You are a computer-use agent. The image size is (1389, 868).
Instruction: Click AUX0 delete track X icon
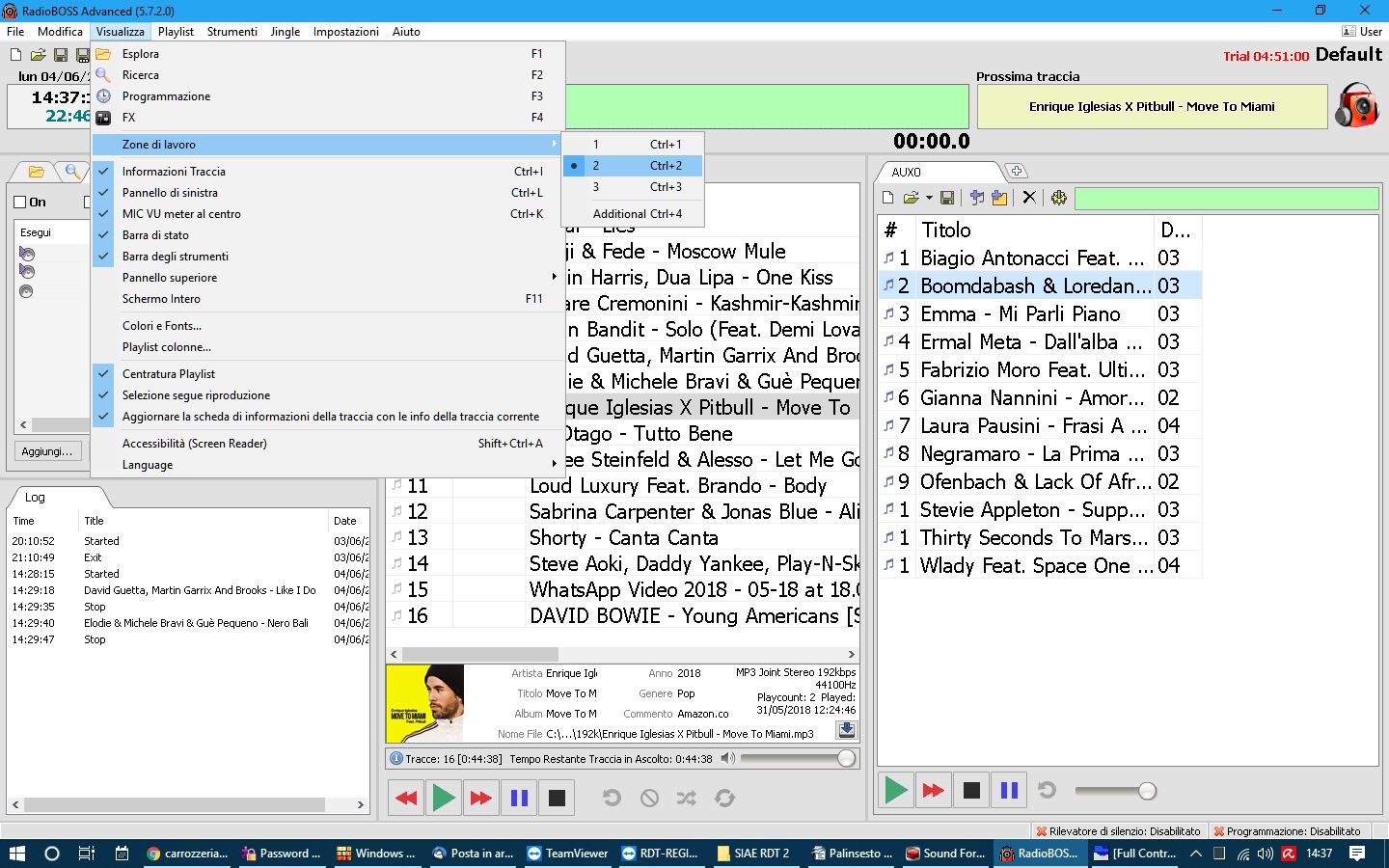[x=1029, y=198]
